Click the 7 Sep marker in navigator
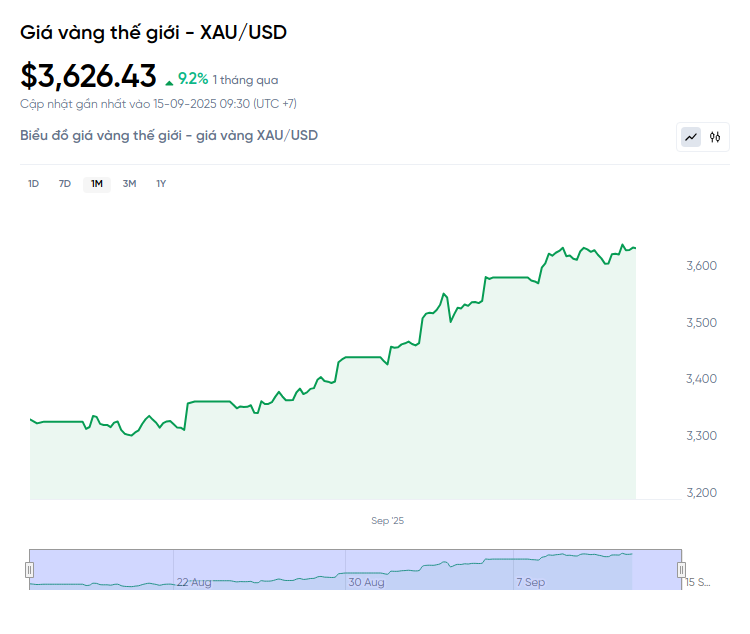This screenshot has width=750, height=634. 530,581
